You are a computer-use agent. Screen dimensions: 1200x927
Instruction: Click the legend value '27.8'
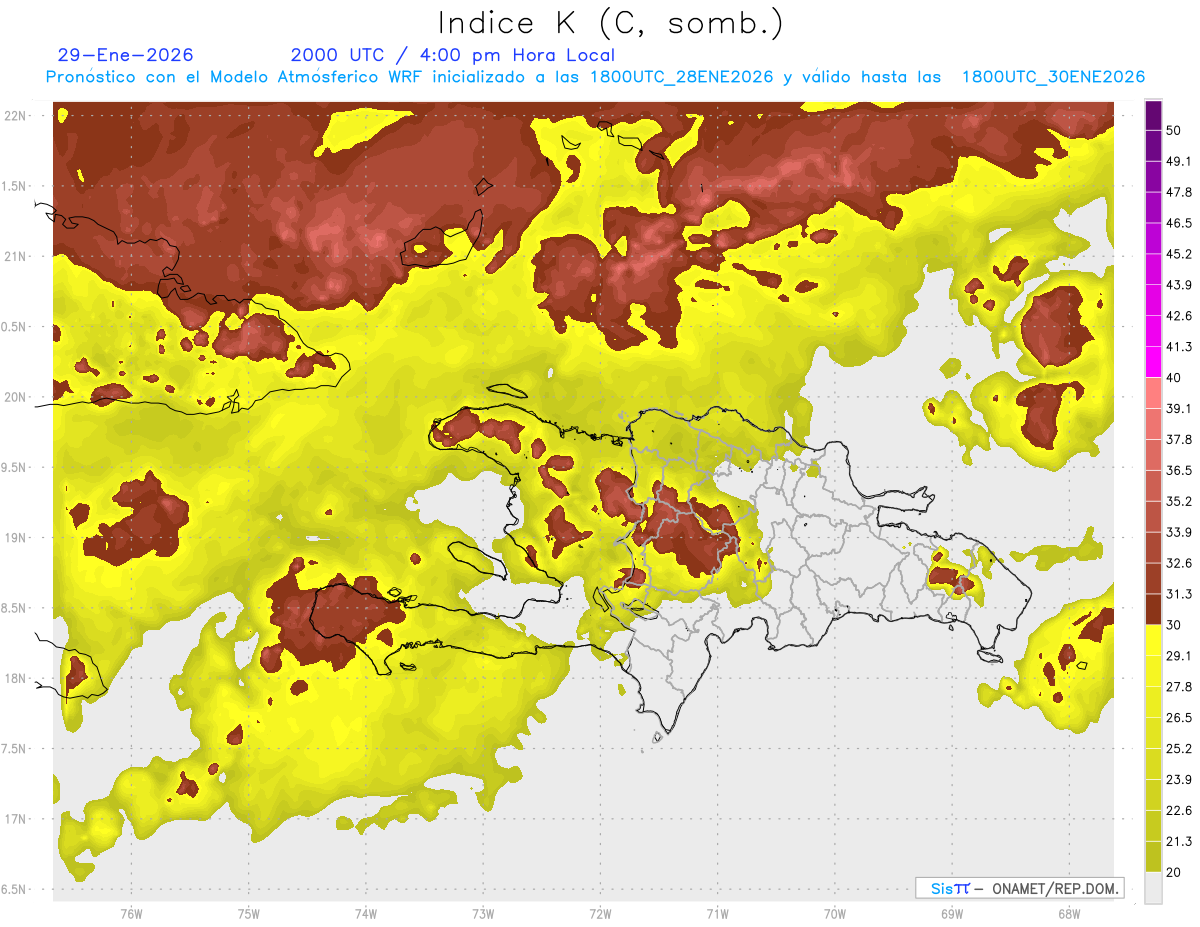click(x=1179, y=687)
